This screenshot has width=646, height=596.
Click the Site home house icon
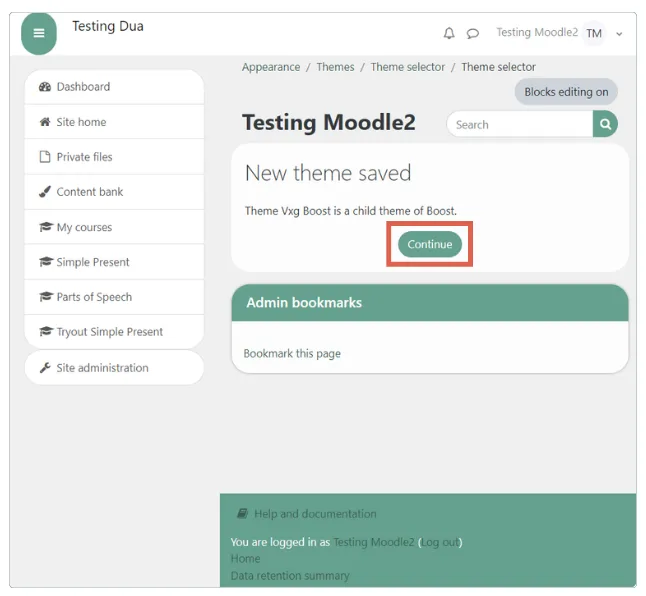[x=45, y=122]
